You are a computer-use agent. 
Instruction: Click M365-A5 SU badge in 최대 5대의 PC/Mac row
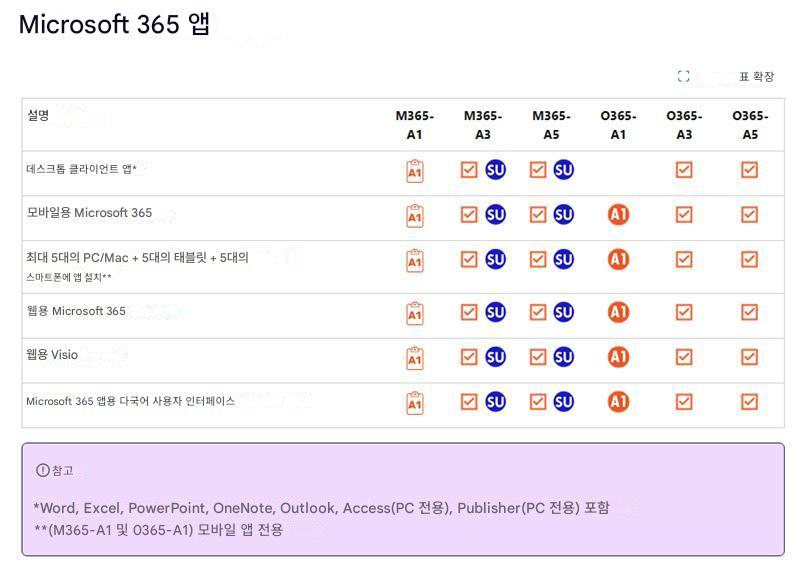click(564, 260)
